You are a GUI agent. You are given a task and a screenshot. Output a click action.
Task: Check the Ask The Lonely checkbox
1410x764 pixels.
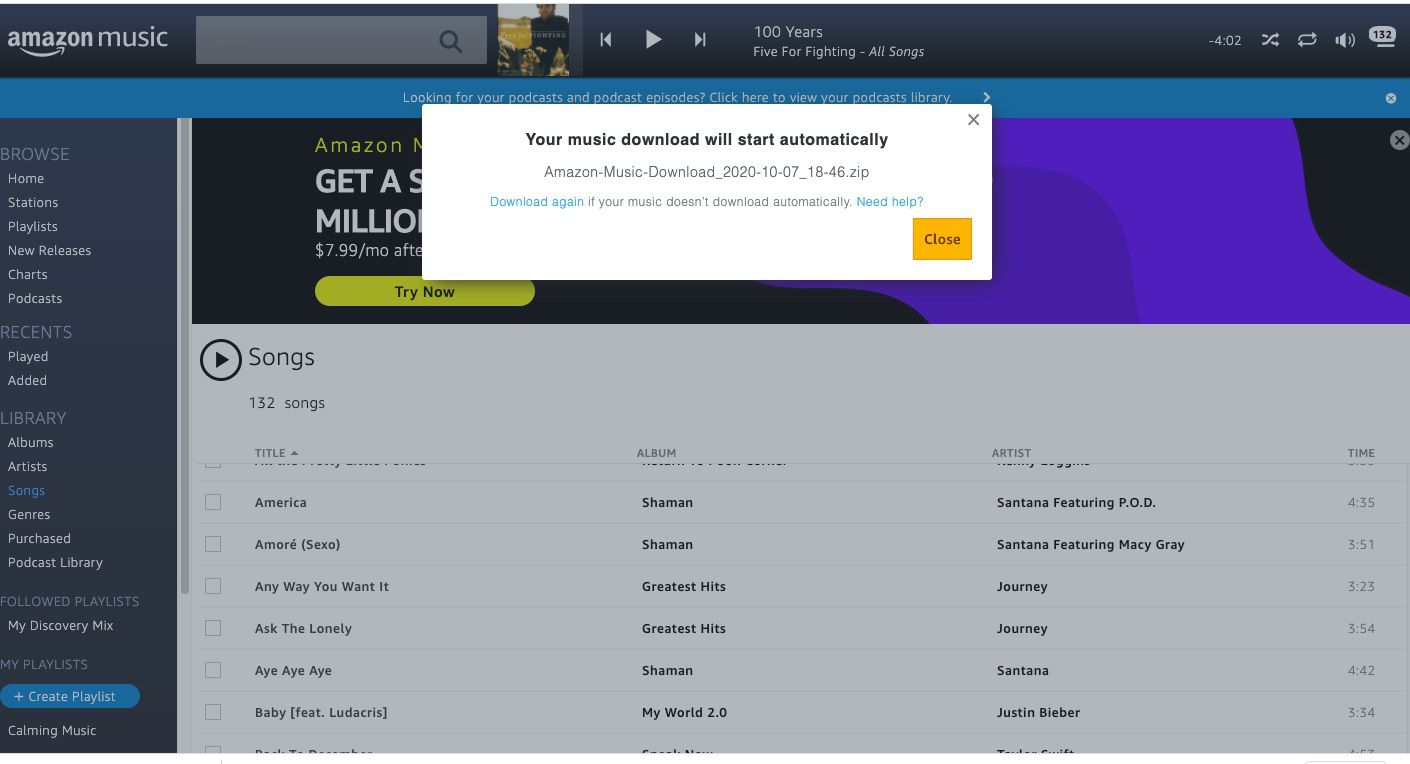[213, 628]
